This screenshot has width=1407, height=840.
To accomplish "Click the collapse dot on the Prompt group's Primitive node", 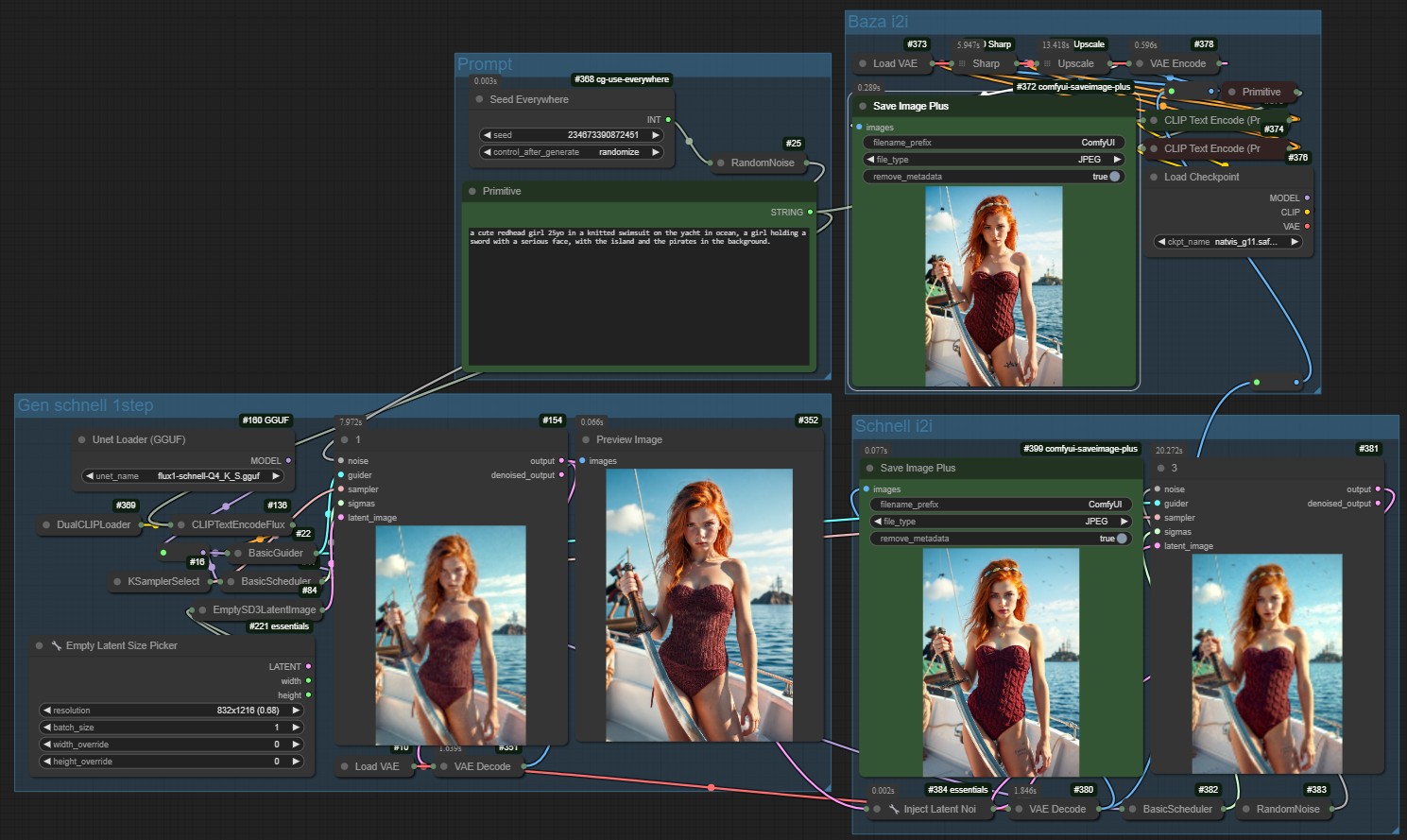I will (472, 191).
